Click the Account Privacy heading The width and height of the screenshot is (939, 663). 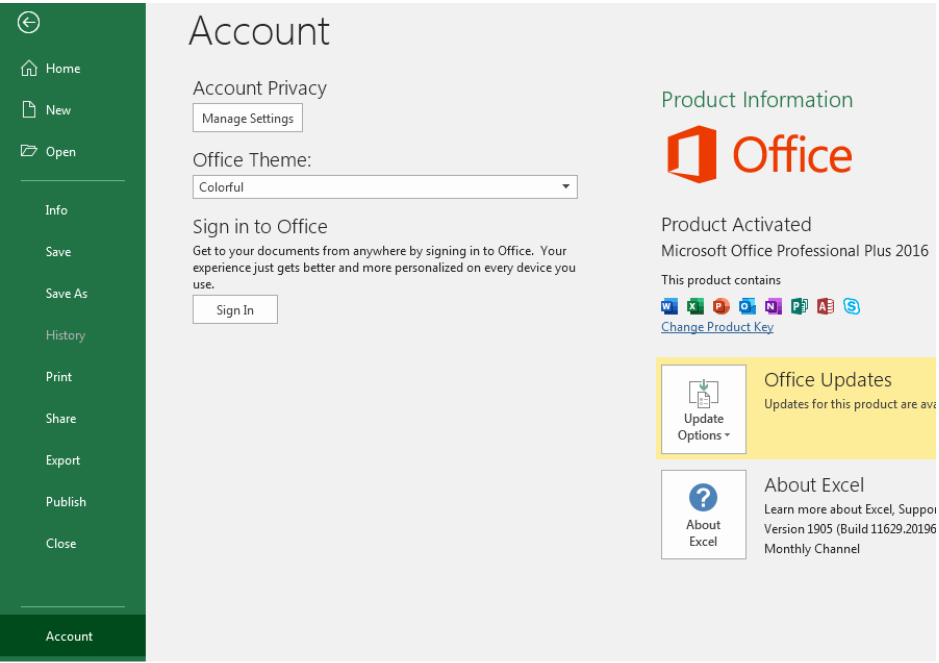coord(259,88)
